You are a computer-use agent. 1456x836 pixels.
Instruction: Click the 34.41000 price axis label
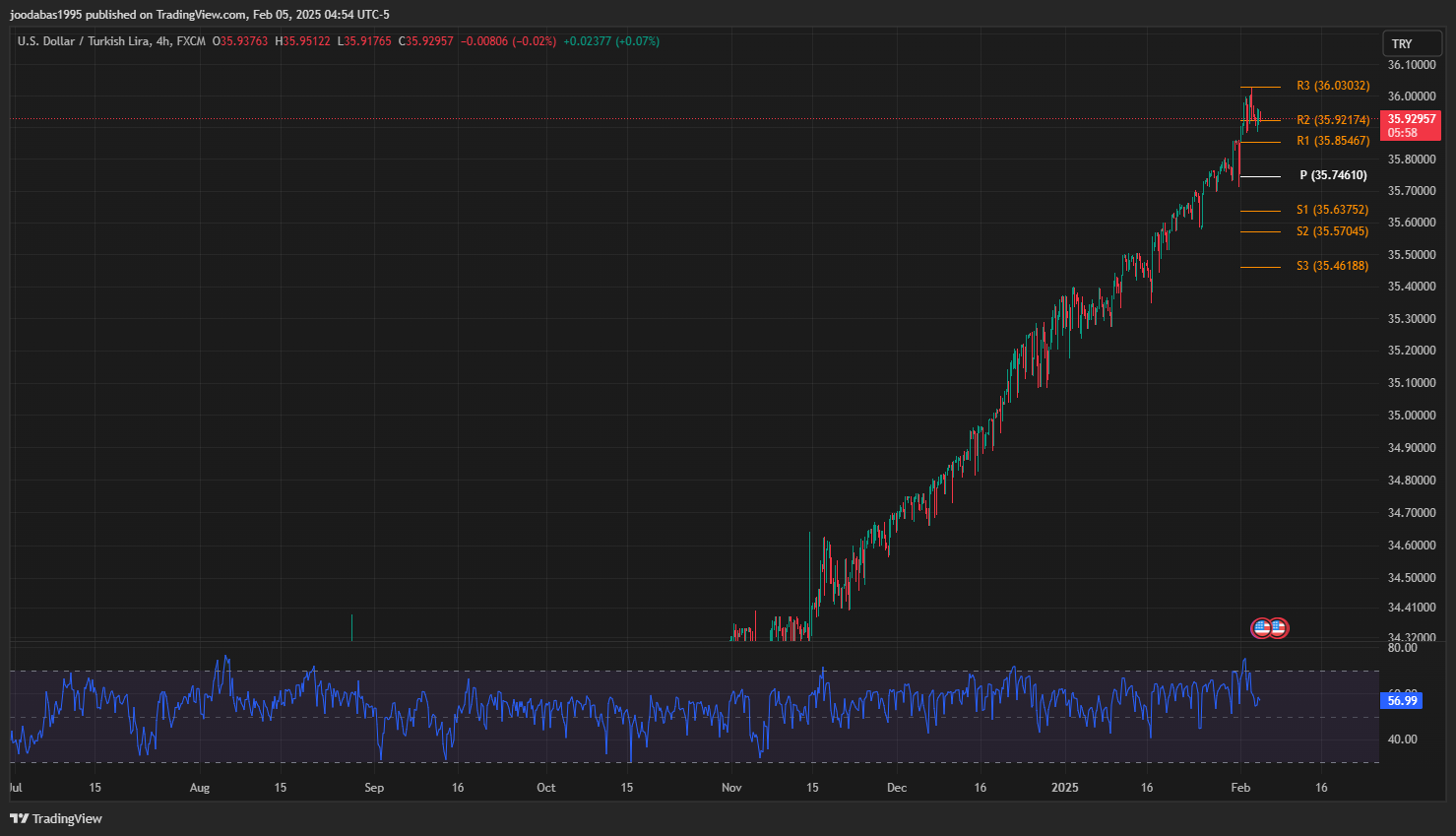1412,608
